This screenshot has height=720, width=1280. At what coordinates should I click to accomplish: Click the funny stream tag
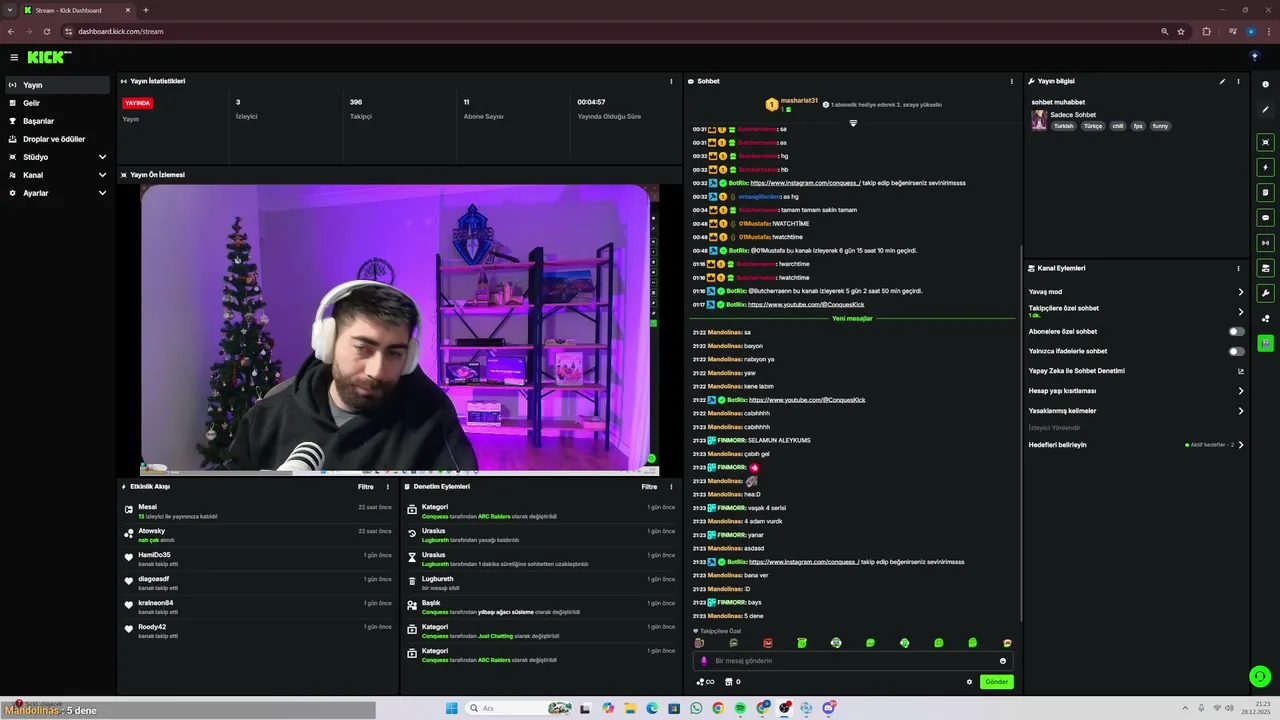tap(1160, 126)
